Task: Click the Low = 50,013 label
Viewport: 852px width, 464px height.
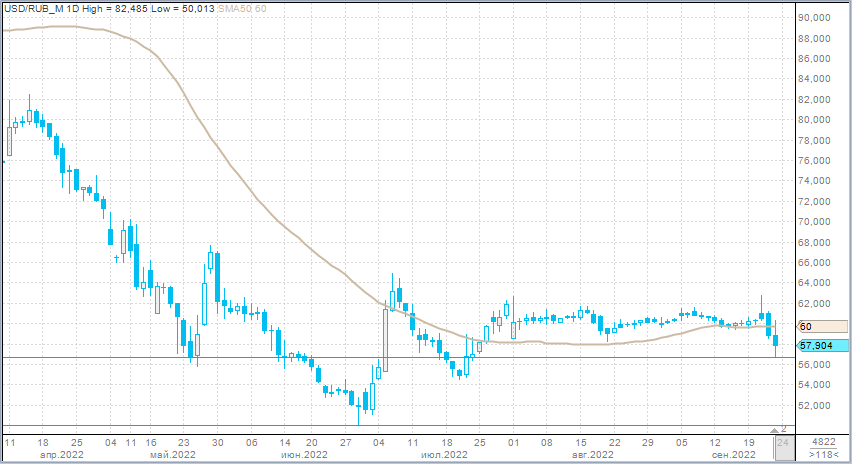Action: (187, 9)
